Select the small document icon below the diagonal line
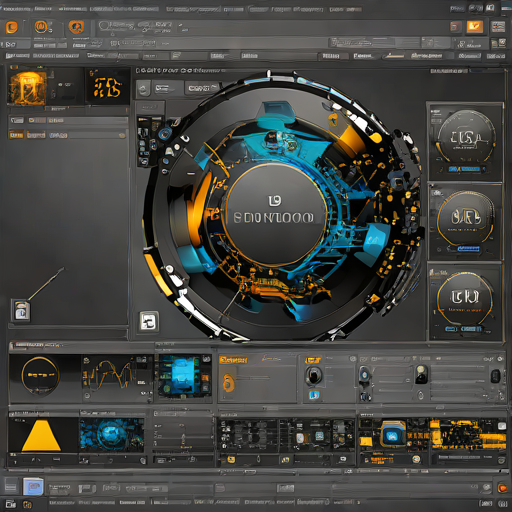Viewport: 512px width, 512px height. tap(21, 310)
